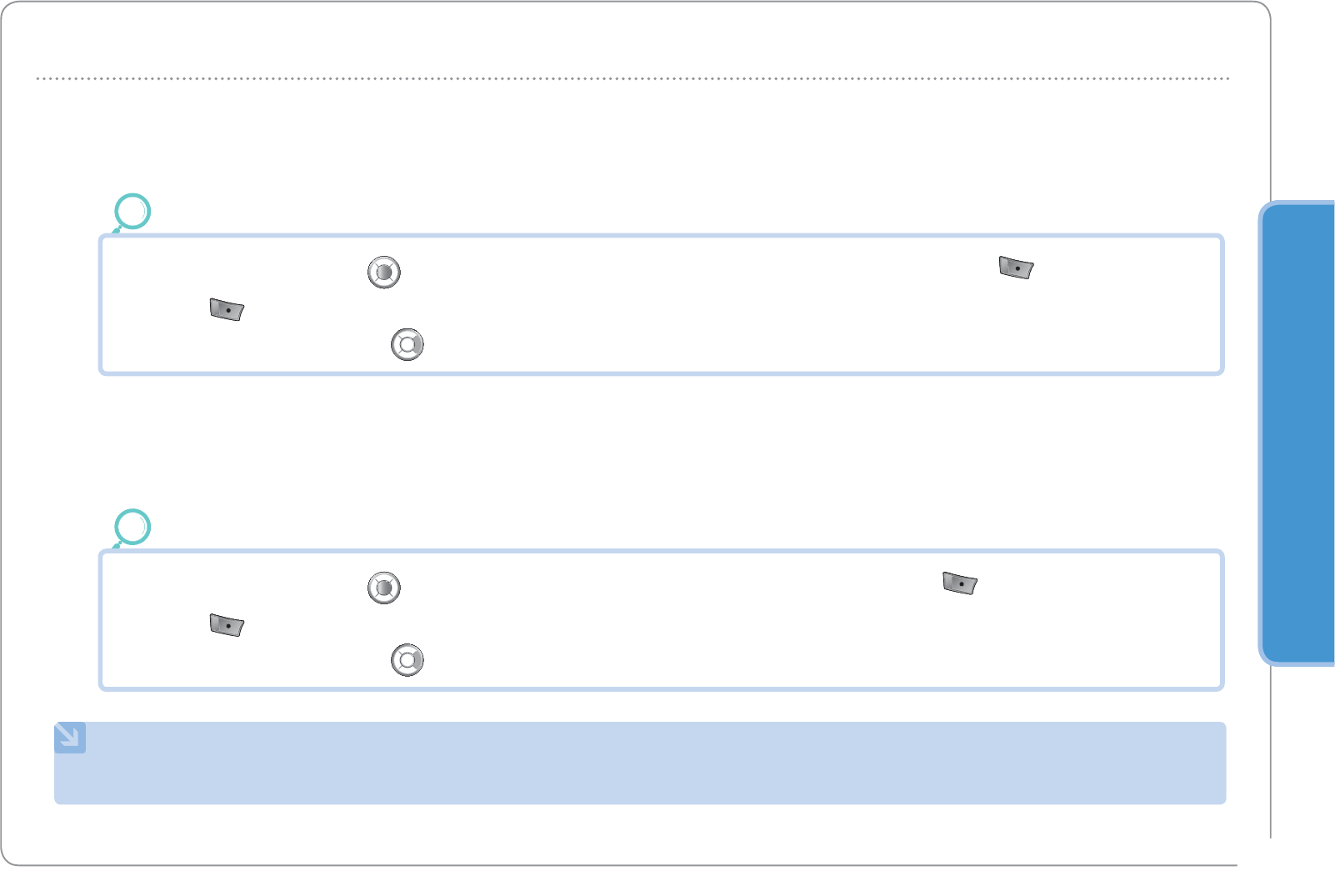Screen dimensions: 1335x896
Task: Click the diagonal arrow note icon
Action: pos(70,738)
